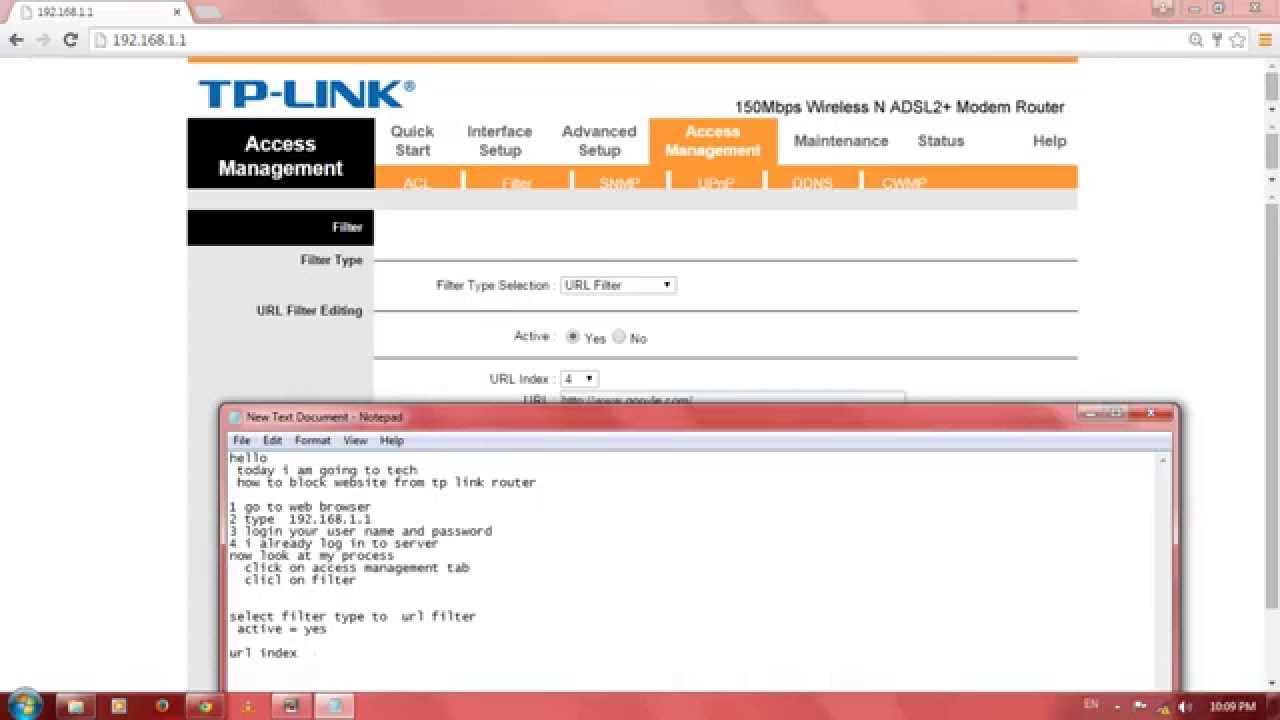The height and width of the screenshot is (720, 1280).
Task: Open Notepad Format menu
Action: pos(312,440)
